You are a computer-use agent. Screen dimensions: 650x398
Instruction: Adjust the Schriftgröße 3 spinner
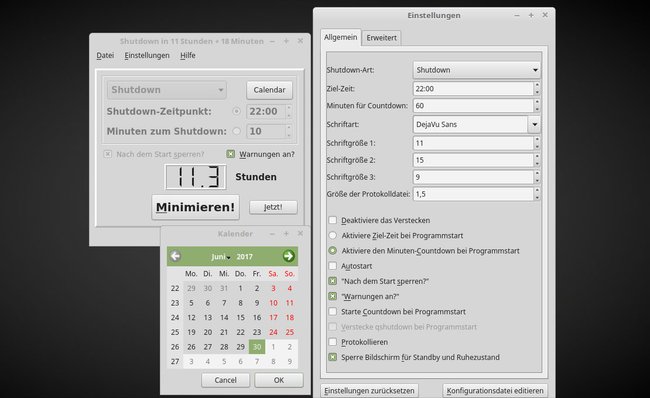537,177
